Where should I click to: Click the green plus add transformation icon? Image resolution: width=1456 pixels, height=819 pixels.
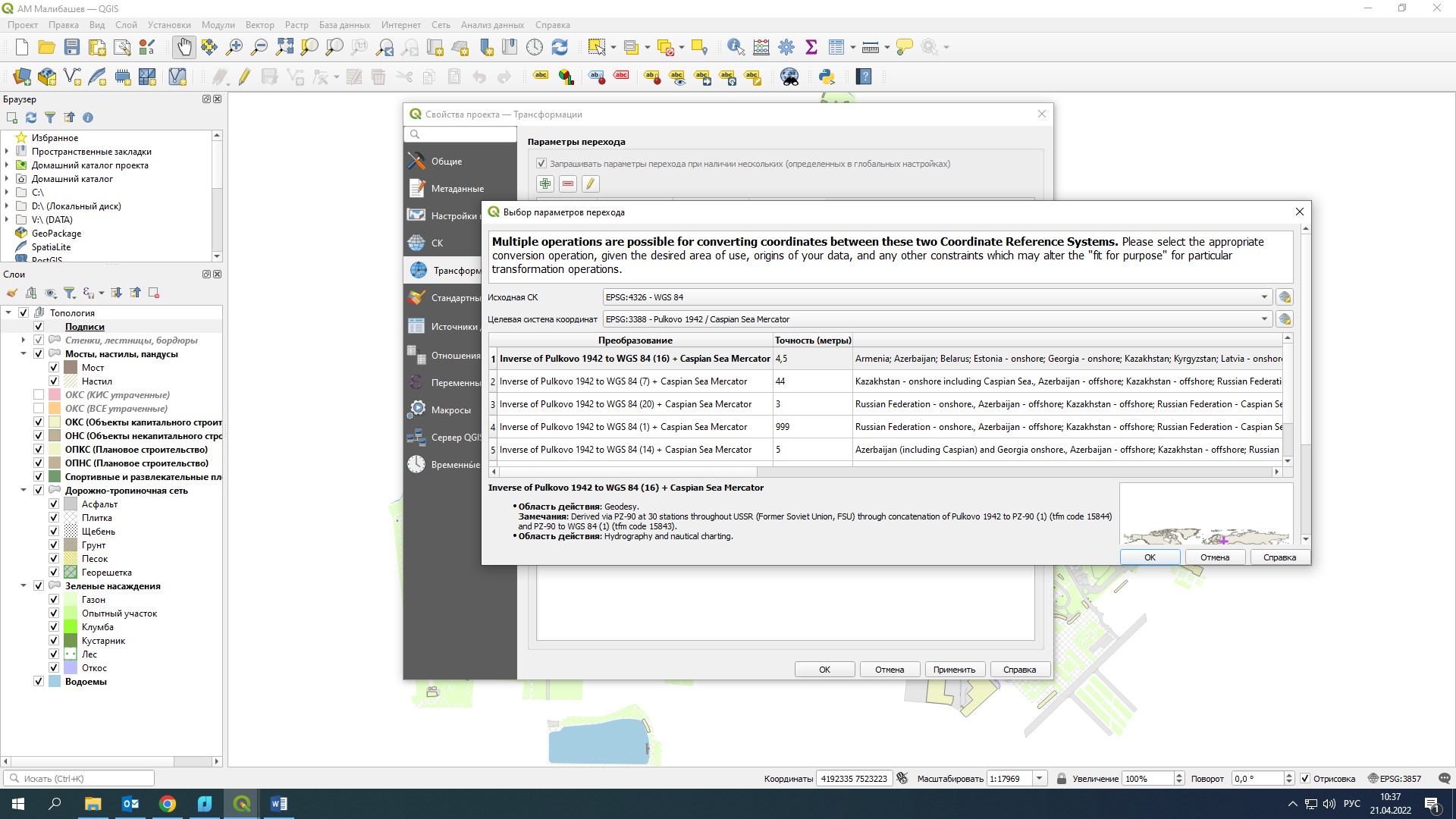coord(544,184)
